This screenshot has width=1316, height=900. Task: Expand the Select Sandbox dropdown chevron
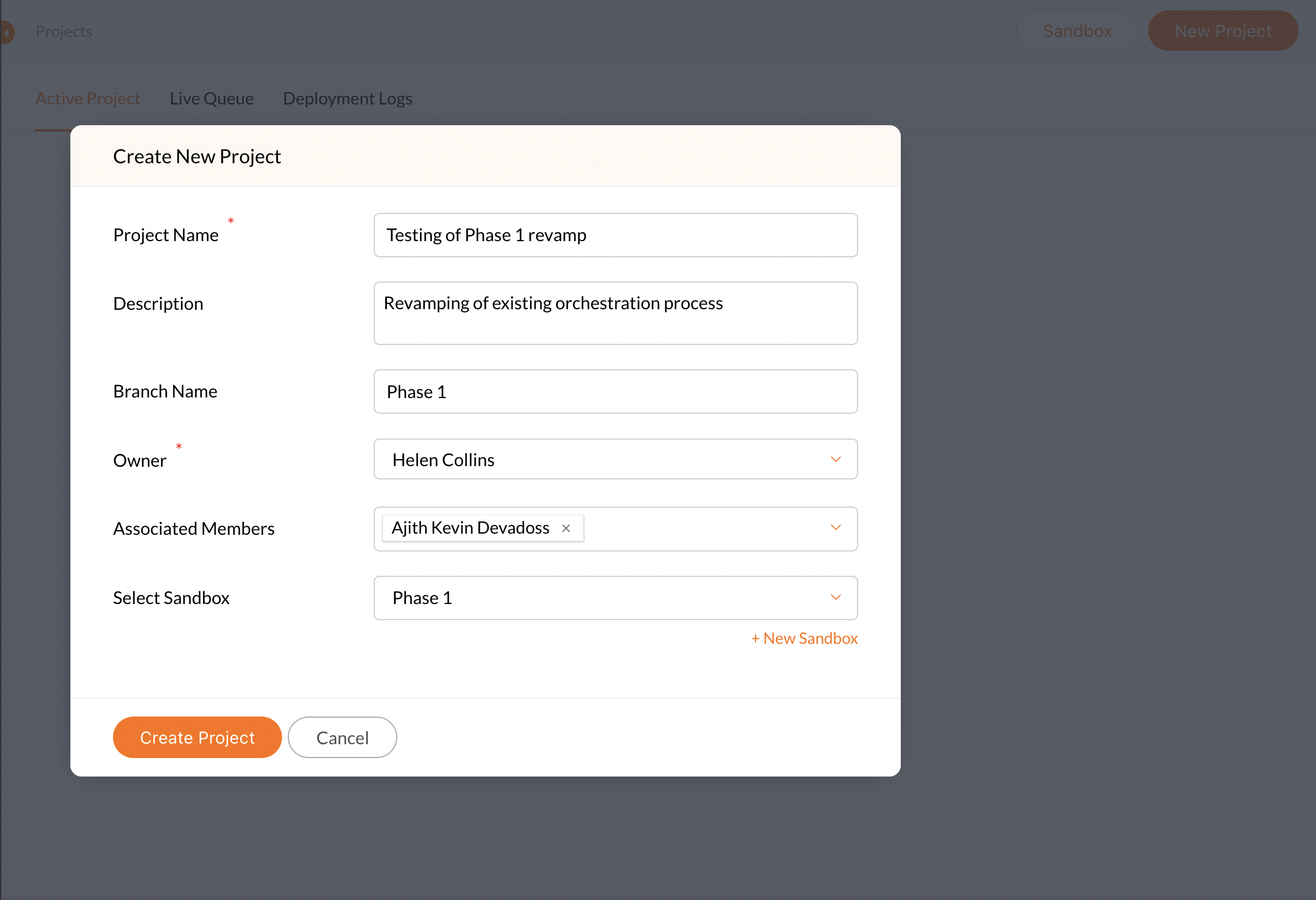coord(835,597)
